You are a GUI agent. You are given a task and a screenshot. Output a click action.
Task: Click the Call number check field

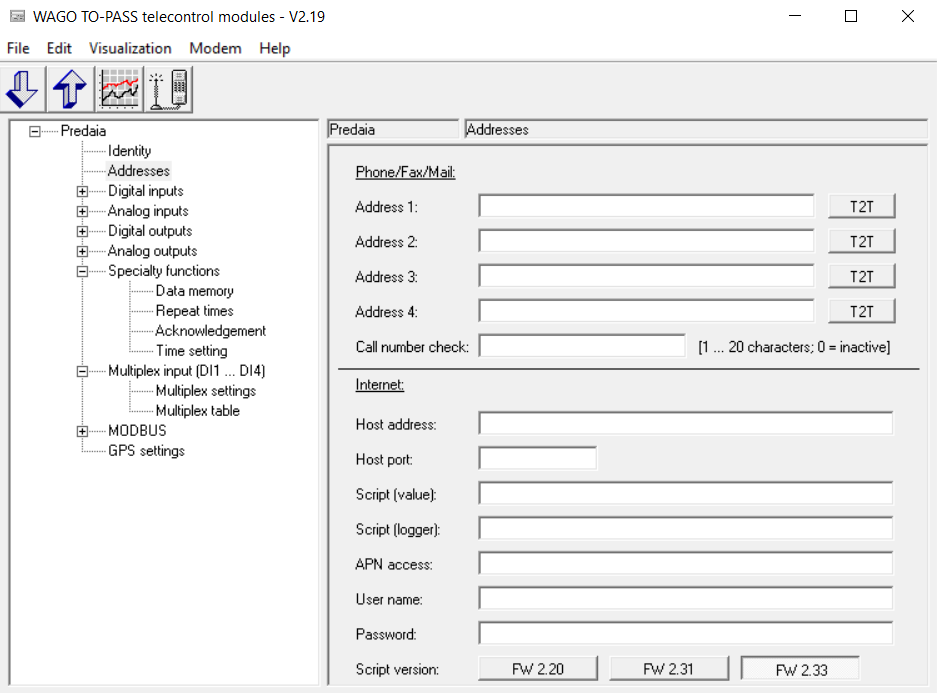581,346
